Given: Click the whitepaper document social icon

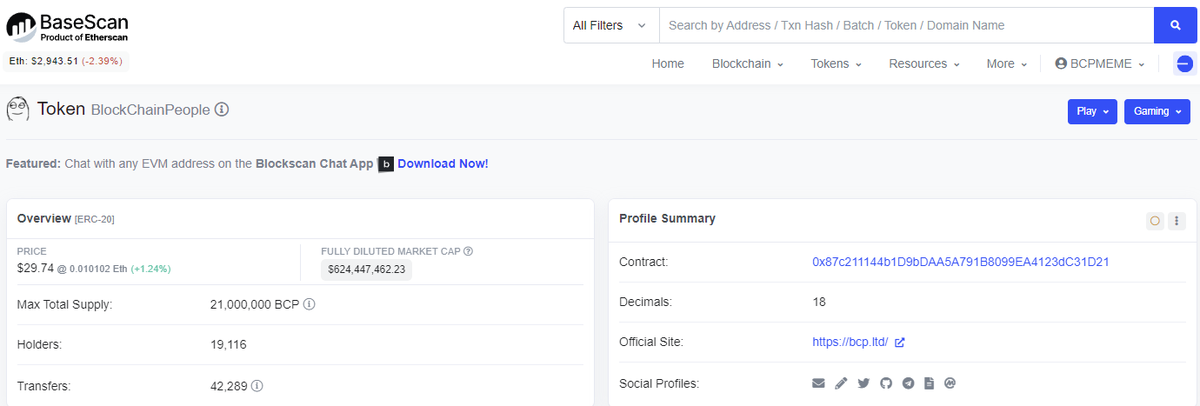Looking at the screenshot, I should click(929, 383).
